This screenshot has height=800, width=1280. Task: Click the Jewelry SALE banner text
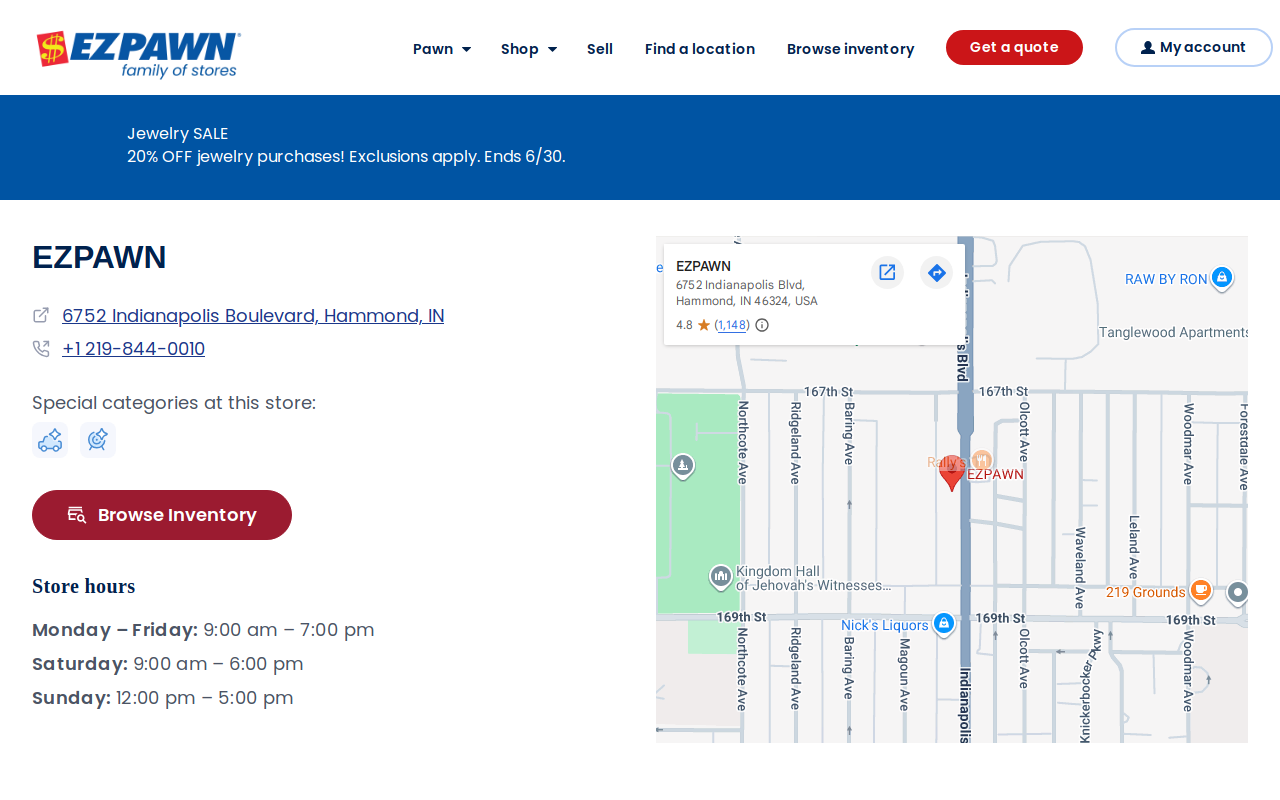coord(178,133)
